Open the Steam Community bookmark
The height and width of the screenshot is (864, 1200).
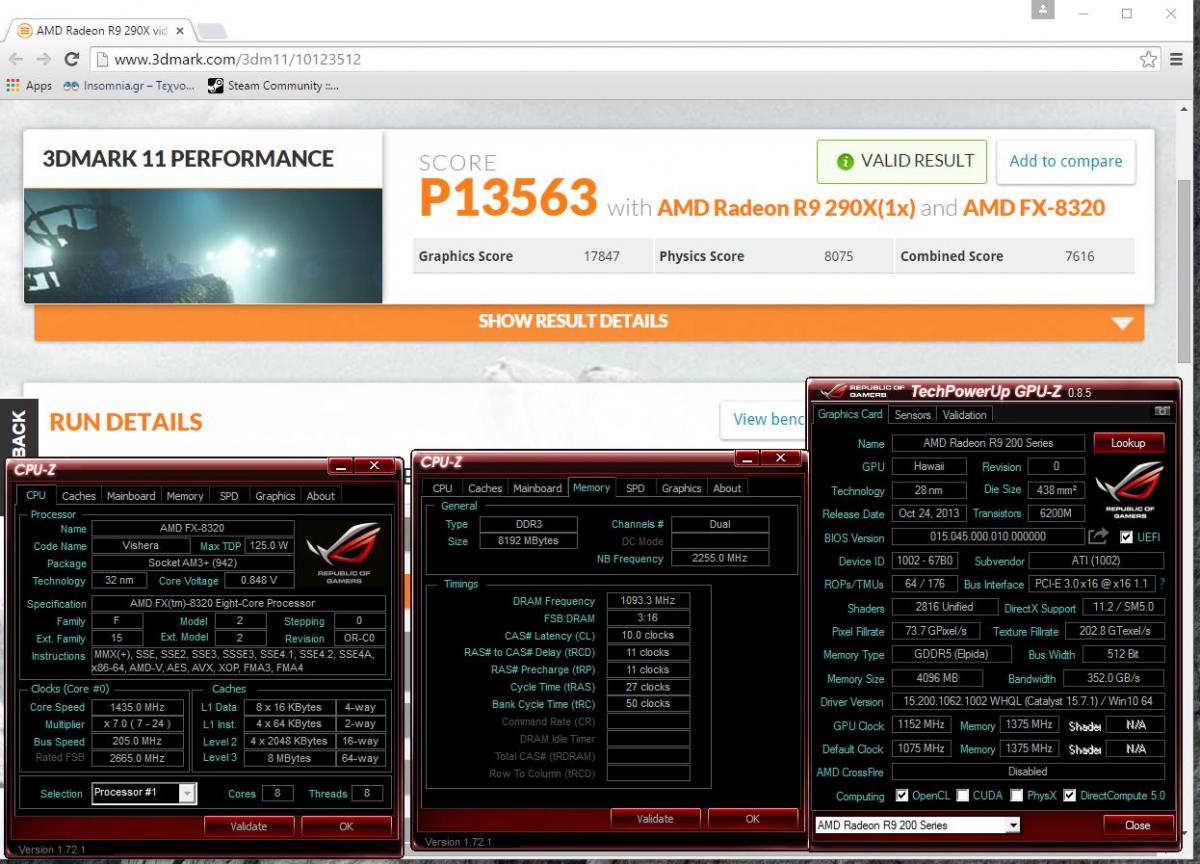[273, 86]
